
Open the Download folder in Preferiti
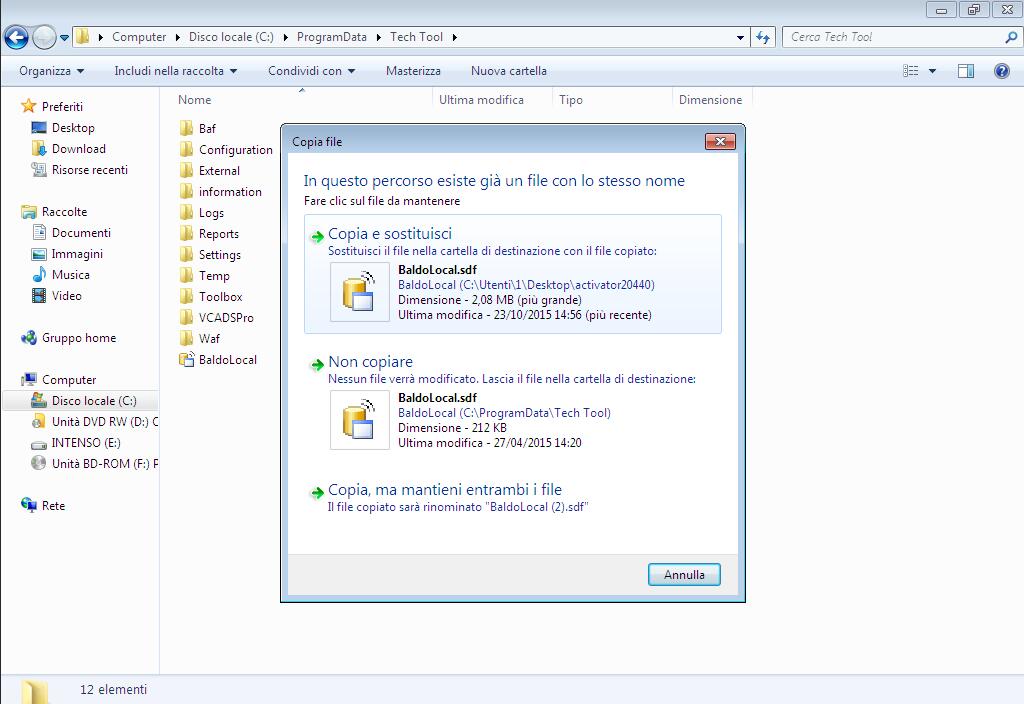(78, 149)
